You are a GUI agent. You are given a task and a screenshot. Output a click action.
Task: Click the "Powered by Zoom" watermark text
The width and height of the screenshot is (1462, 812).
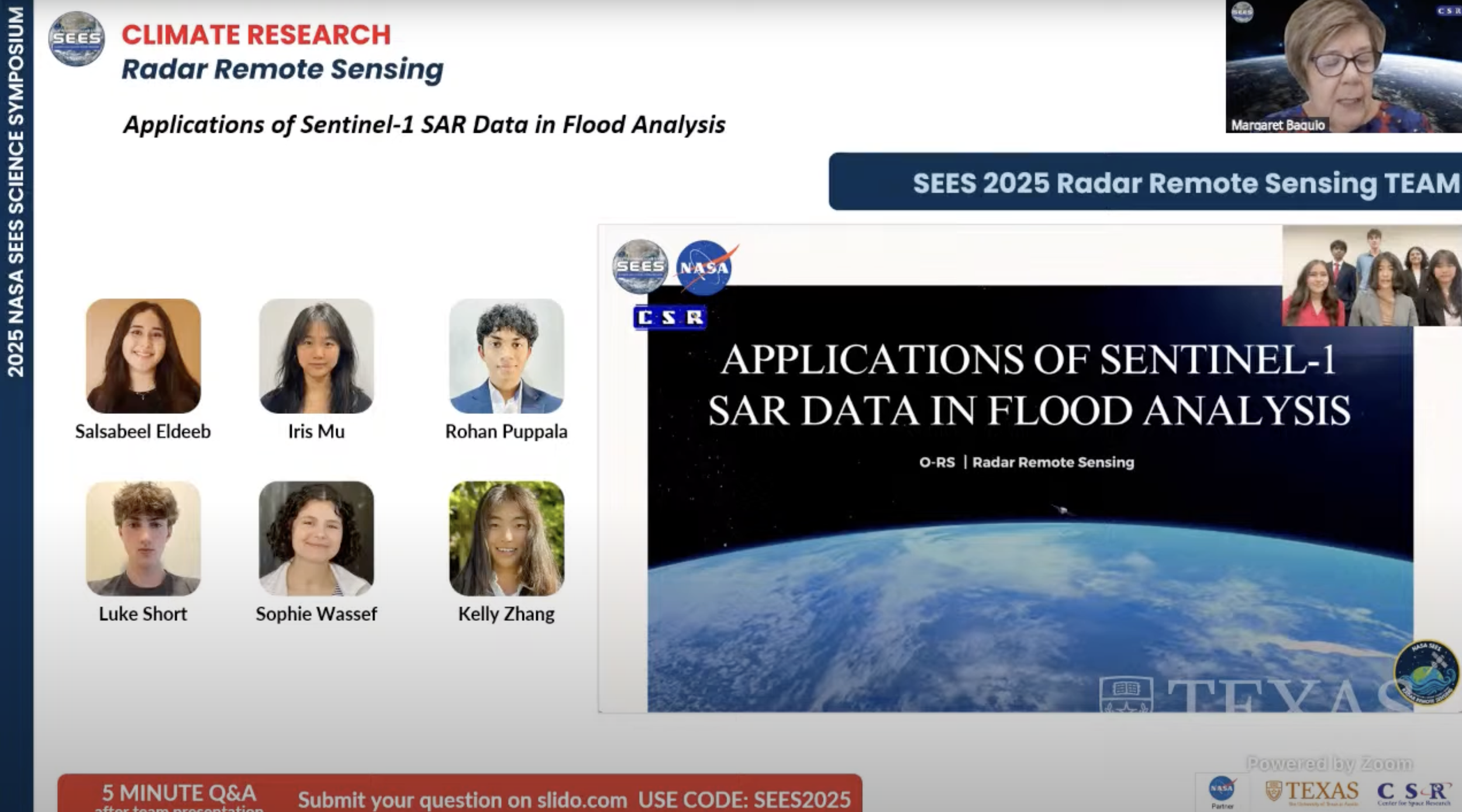[1329, 763]
